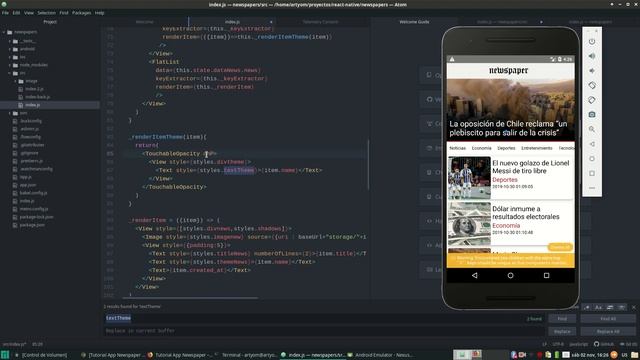Open index-back.js in the tree
This screenshot has width=640, height=360.
coord(38,97)
